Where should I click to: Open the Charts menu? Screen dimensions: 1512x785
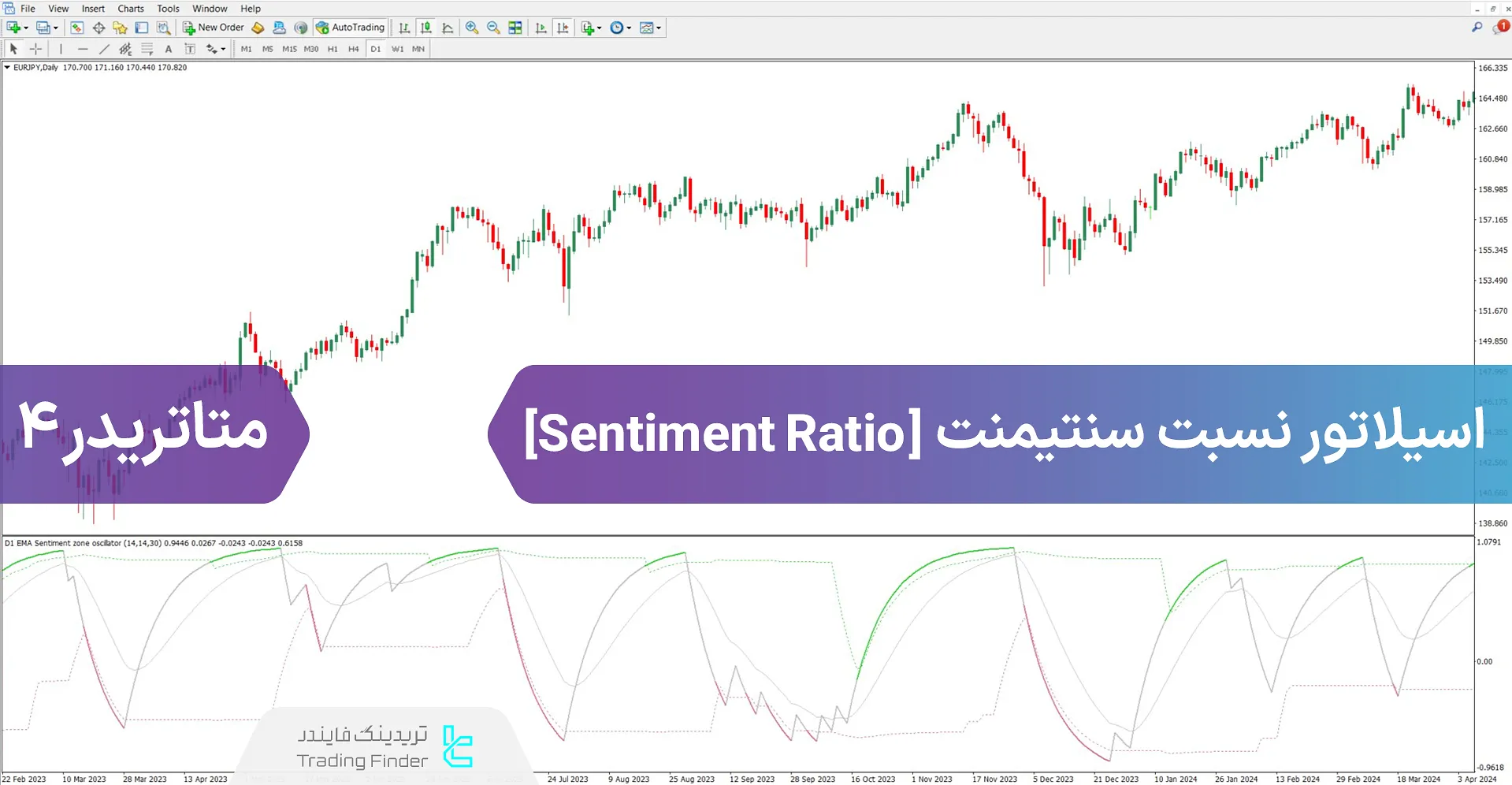(129, 8)
